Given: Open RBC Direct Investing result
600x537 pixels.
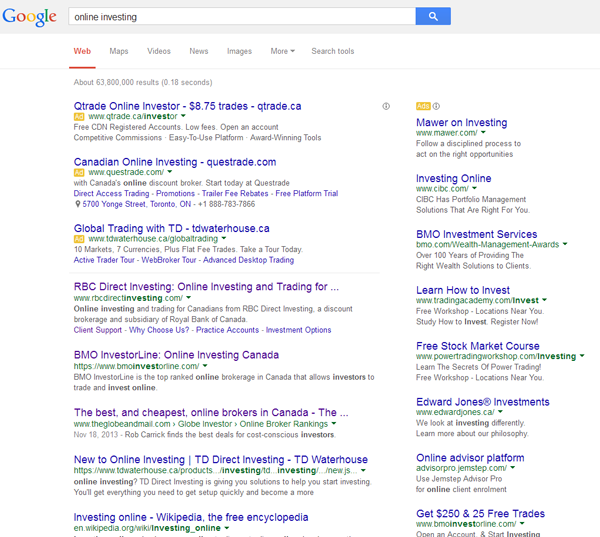Looking at the screenshot, I should click(x=206, y=287).
